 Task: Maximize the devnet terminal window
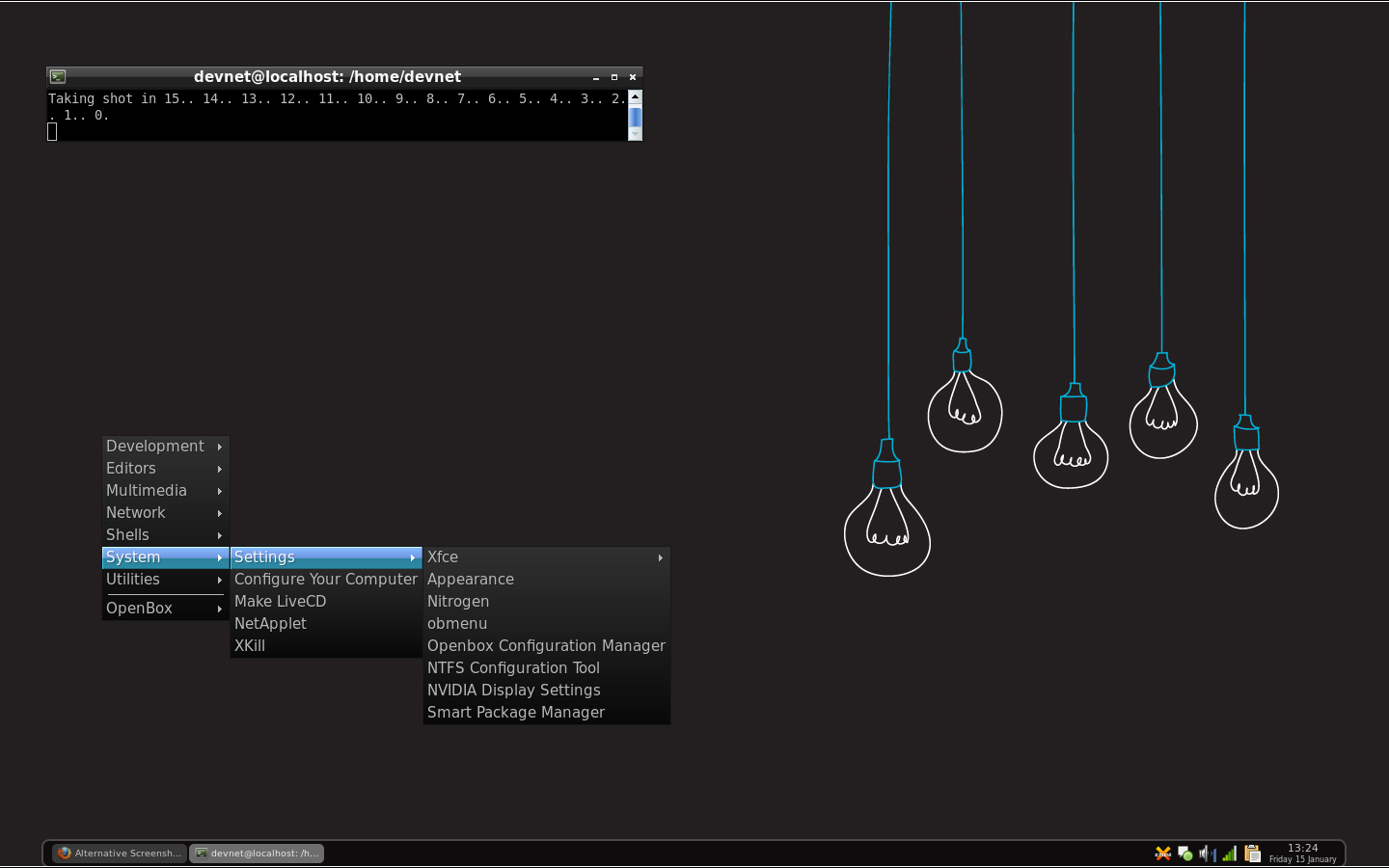point(614,77)
